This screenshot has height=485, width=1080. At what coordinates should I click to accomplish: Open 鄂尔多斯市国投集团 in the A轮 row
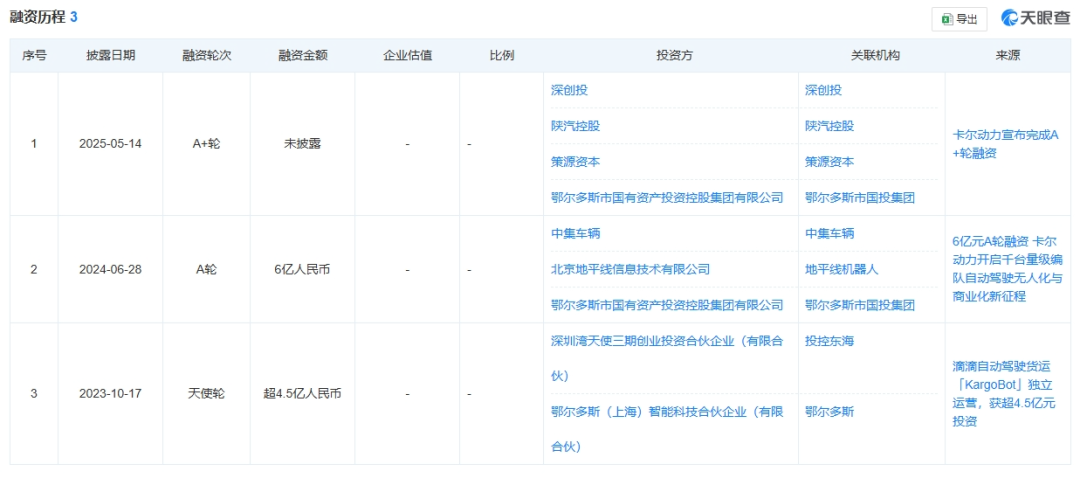point(859,305)
